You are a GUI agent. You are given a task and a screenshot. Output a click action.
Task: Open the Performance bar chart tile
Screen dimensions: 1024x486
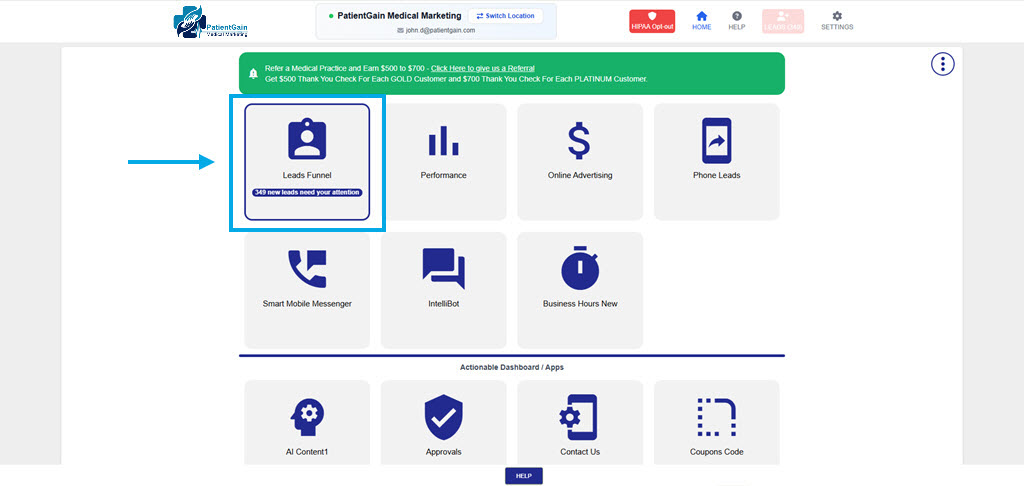(443, 162)
